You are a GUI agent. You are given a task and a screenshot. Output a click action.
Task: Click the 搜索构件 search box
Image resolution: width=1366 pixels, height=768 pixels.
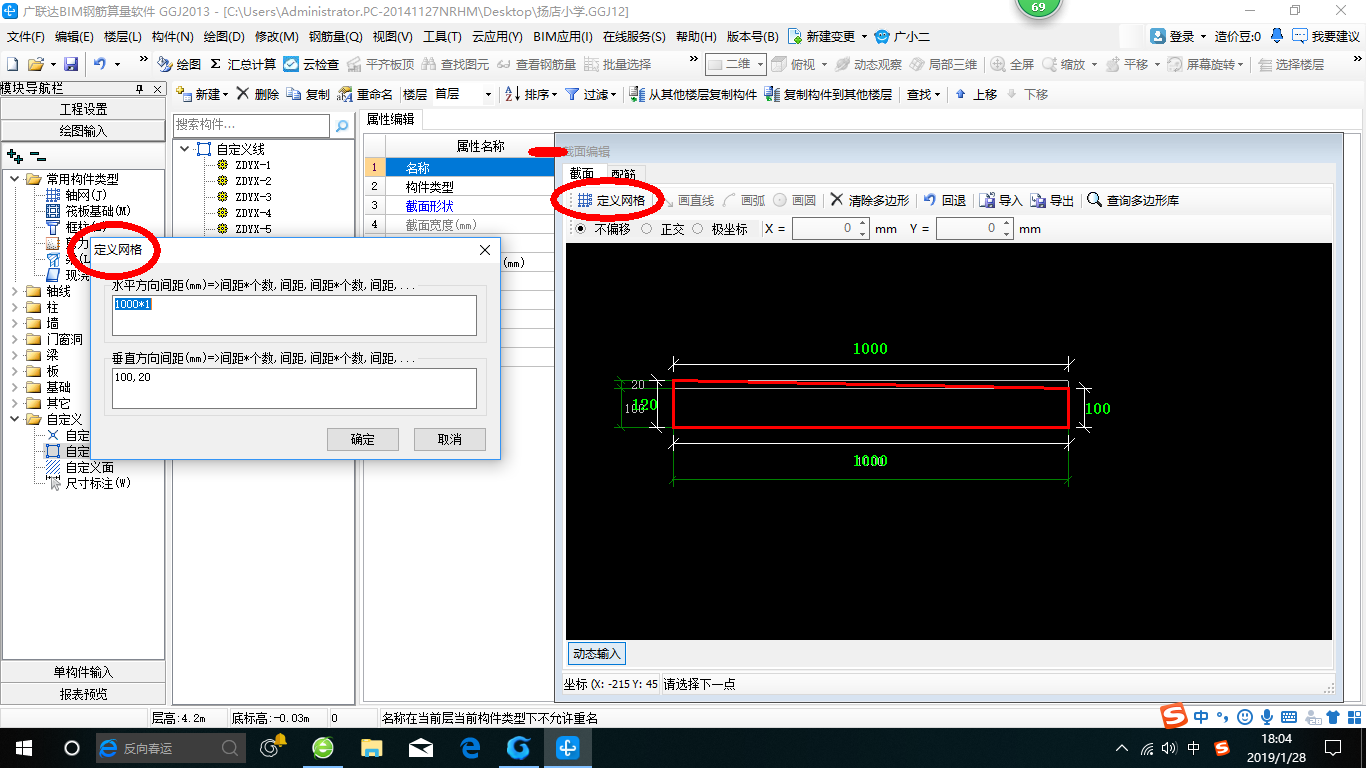click(x=251, y=125)
